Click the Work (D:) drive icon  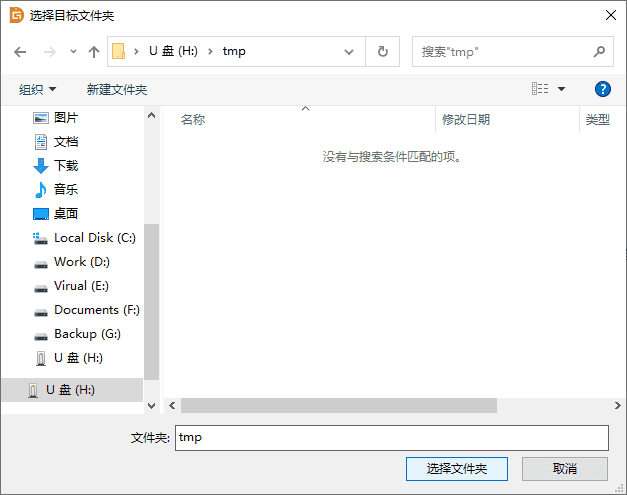40,264
